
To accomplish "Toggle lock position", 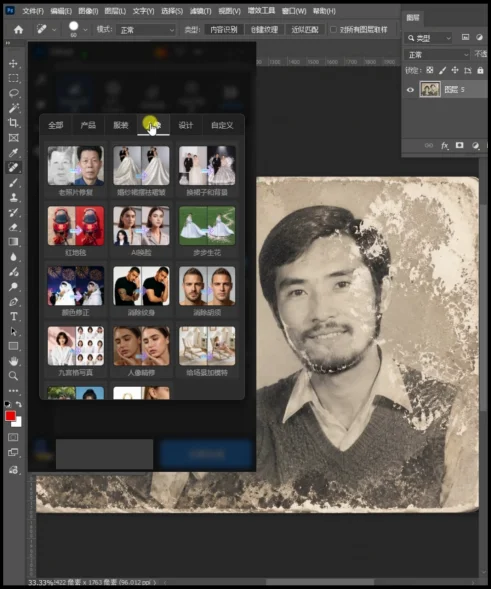I will coord(455,70).
